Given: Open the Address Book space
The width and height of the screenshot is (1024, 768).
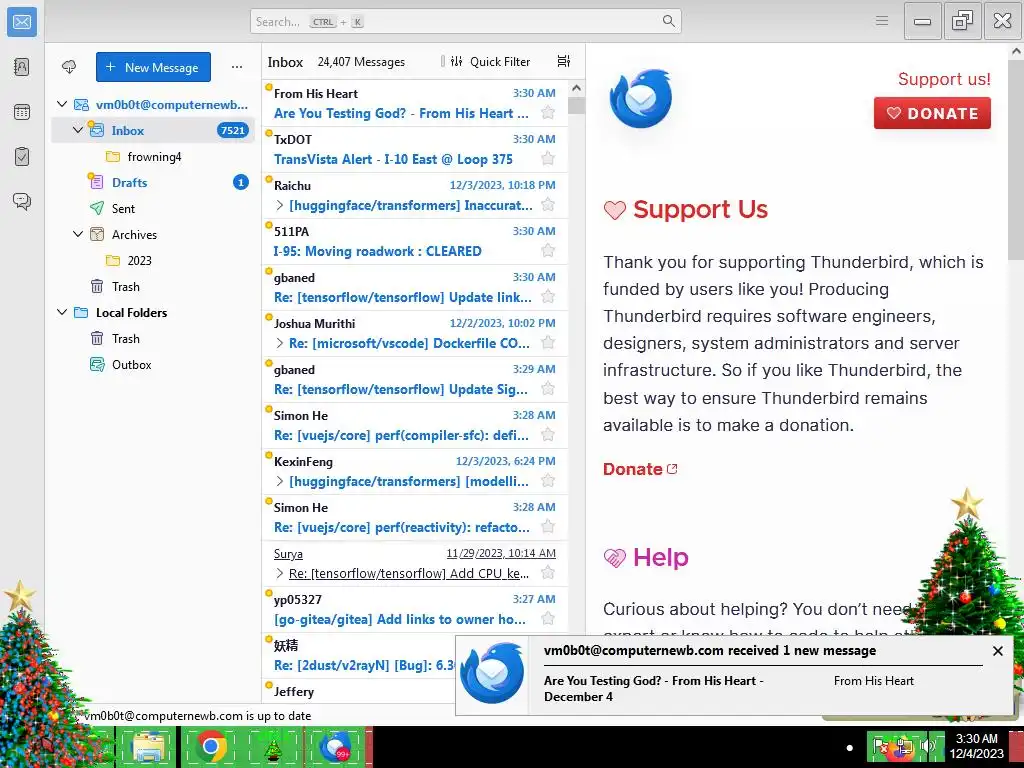Looking at the screenshot, I should click(22, 67).
